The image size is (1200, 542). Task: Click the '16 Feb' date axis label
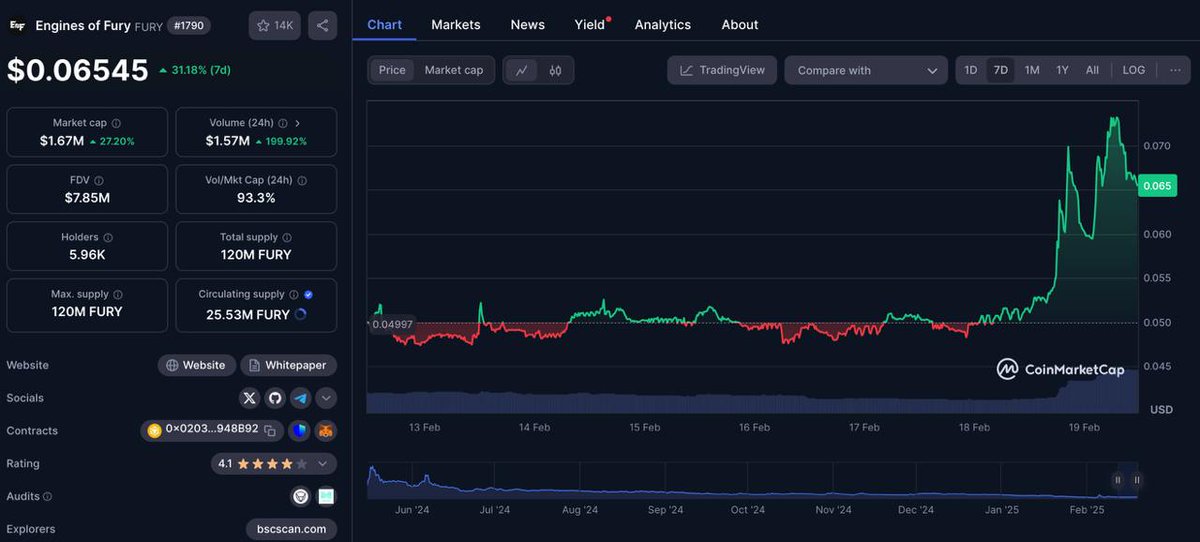(x=754, y=427)
